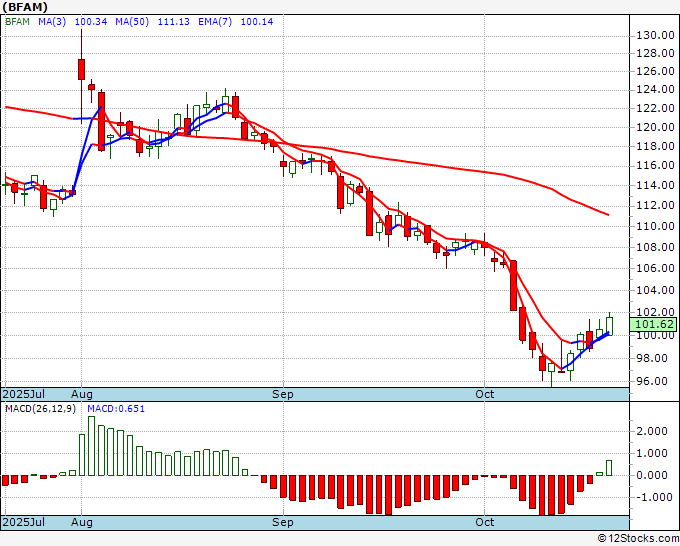Click the 1.000 MACD axis label
The image size is (680, 546).
(651, 453)
